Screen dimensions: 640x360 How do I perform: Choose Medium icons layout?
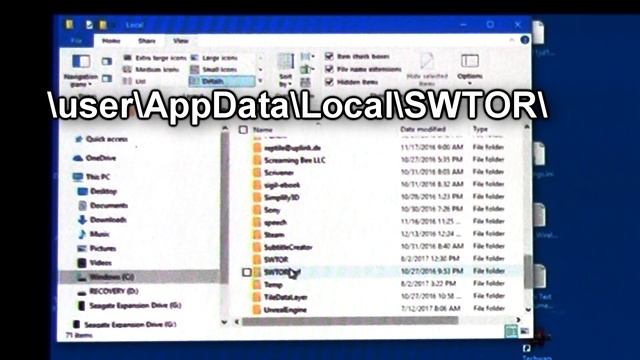click(151, 70)
